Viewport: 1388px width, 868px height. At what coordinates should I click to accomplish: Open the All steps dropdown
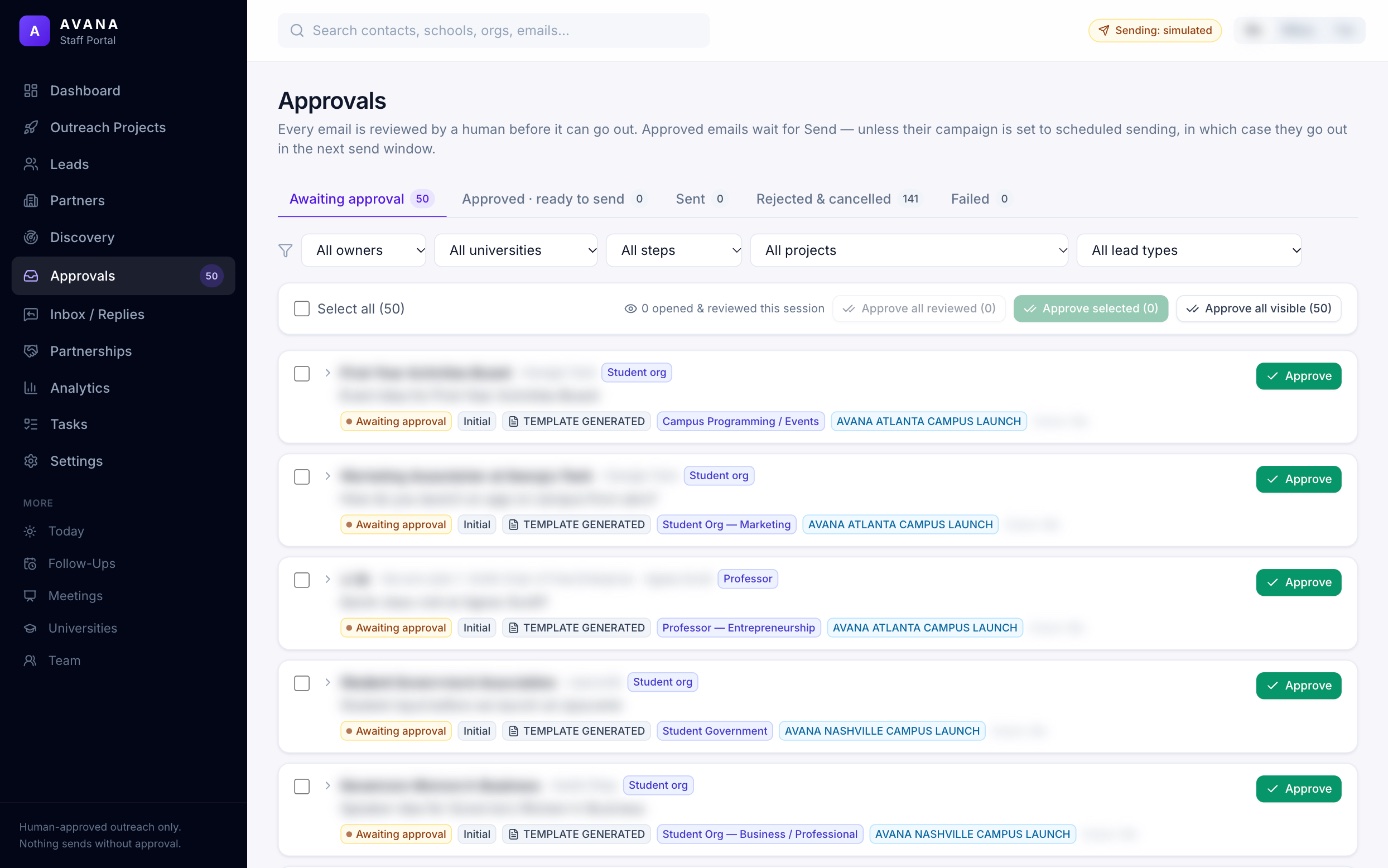(674, 251)
